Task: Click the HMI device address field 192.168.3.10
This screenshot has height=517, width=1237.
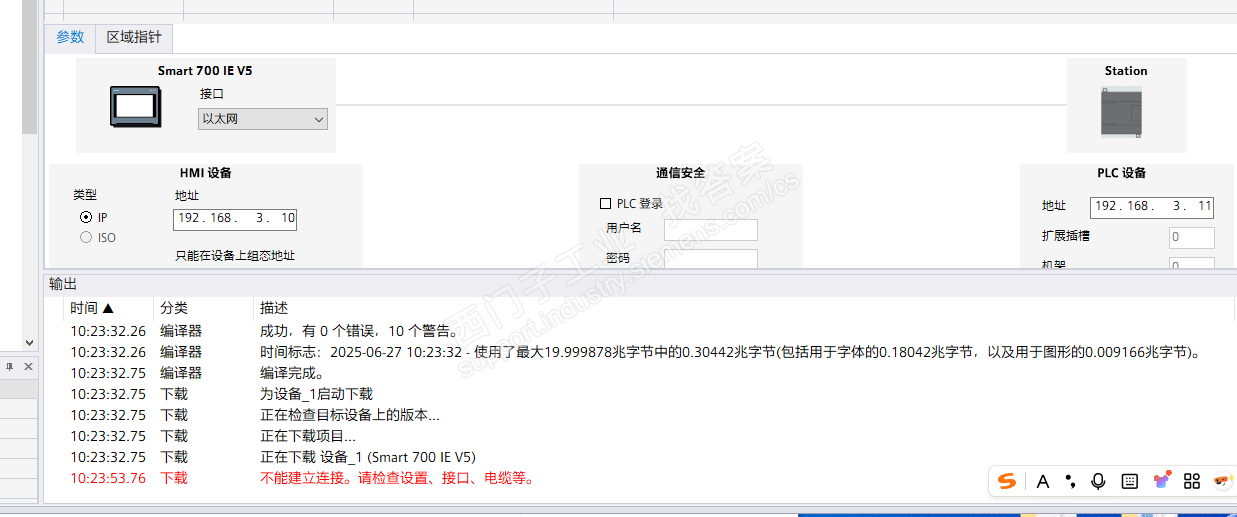Action: pyautogui.click(x=235, y=218)
